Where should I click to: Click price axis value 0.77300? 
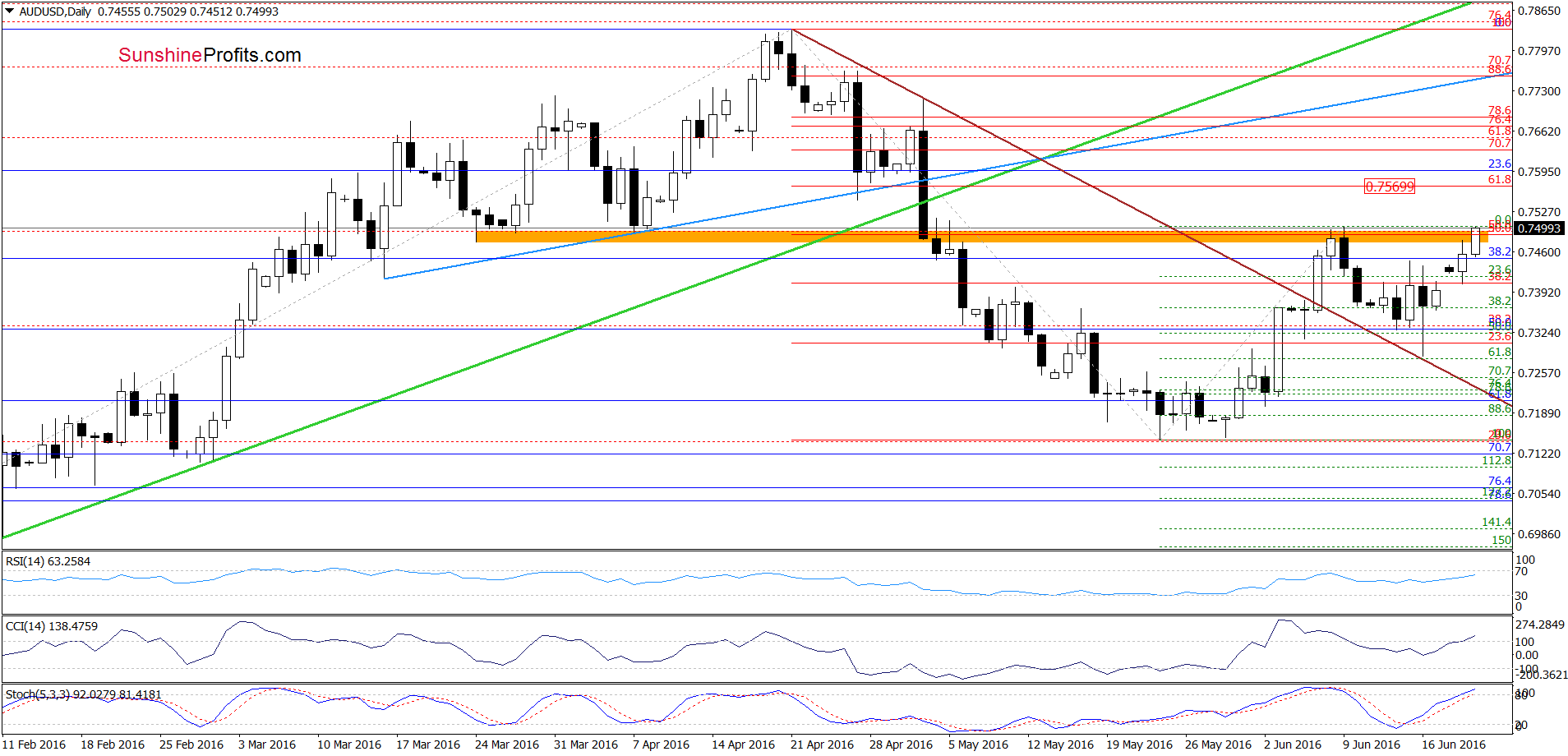coord(1538,91)
